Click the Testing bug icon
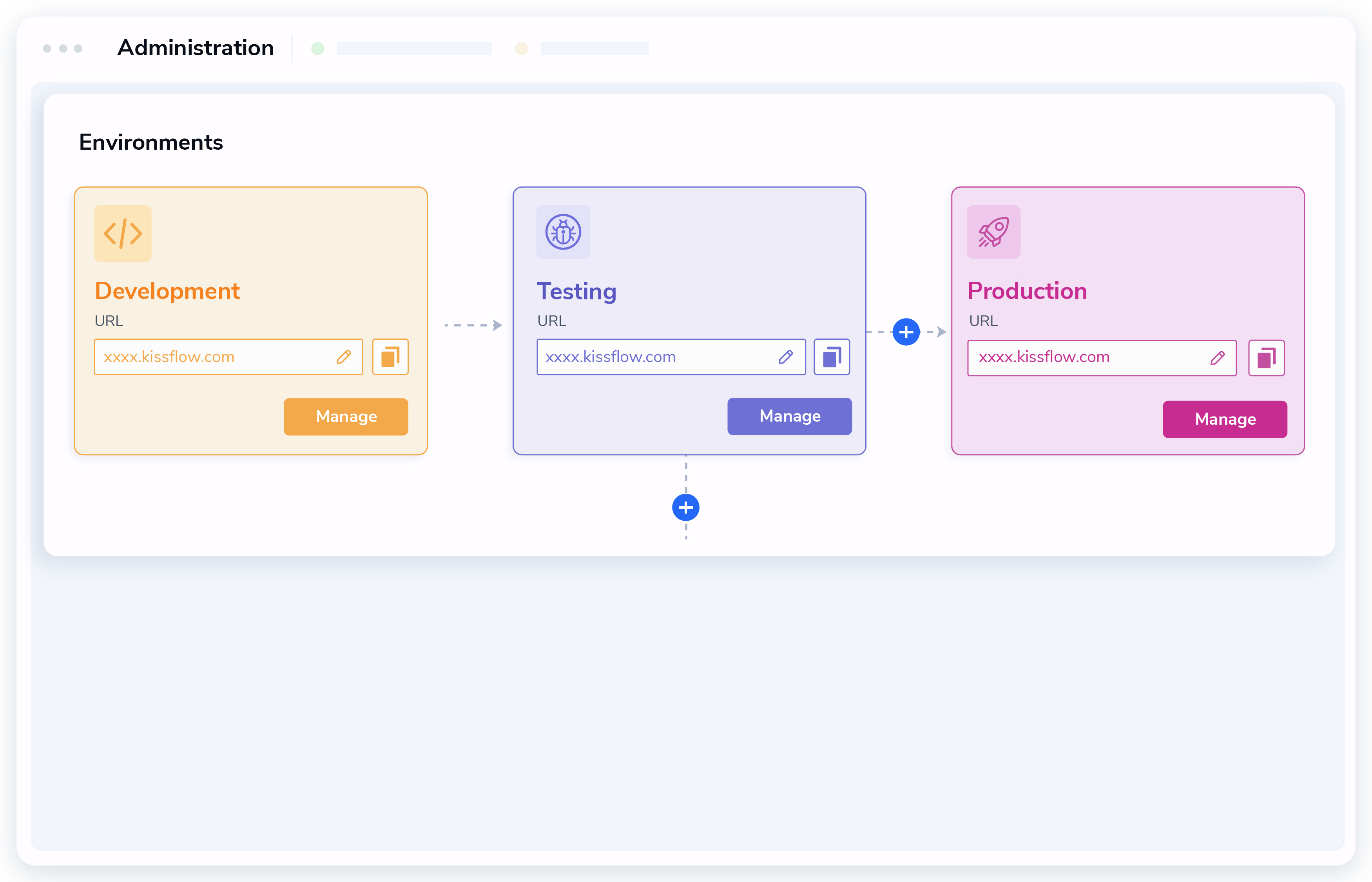Viewport: 1372px width, 882px height. 562,232
